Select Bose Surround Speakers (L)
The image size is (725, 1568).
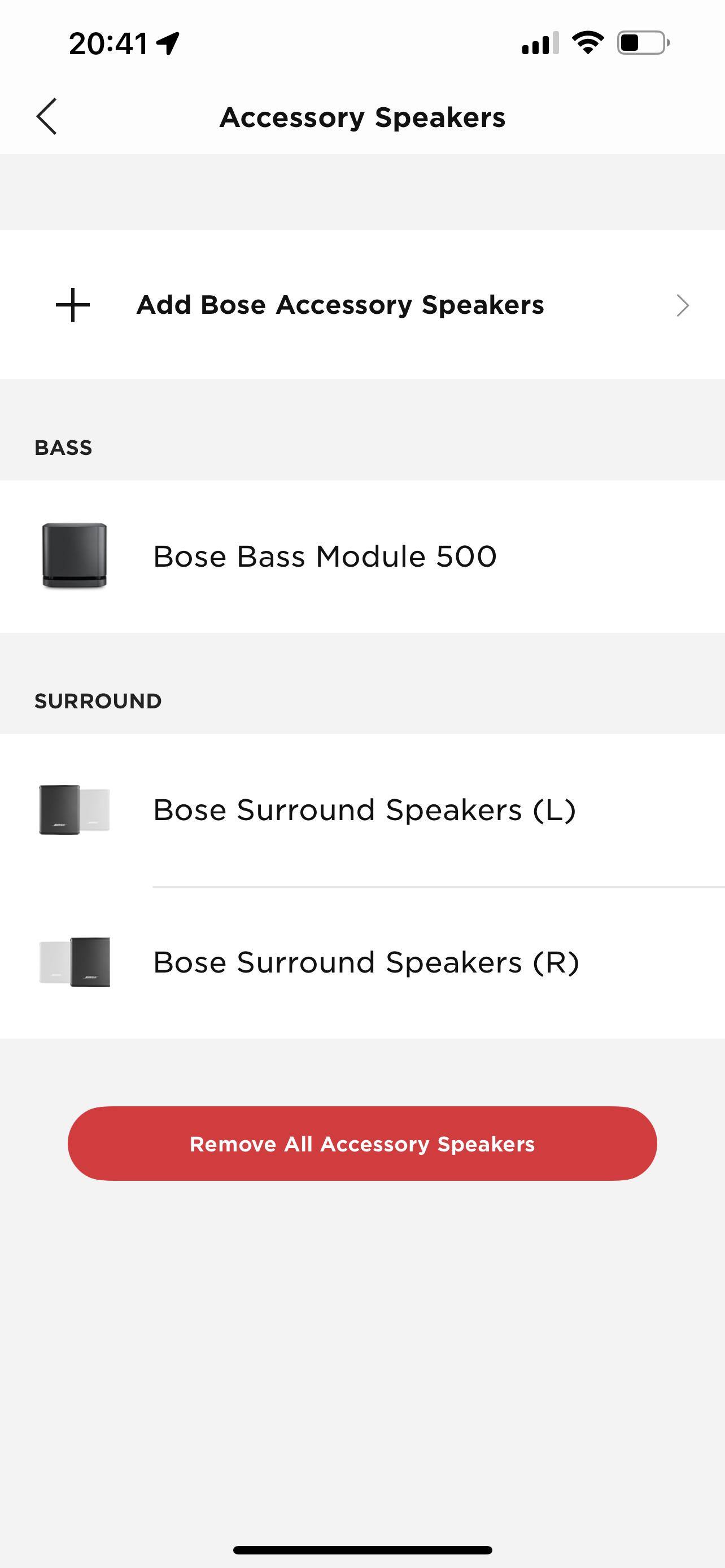pyautogui.click(x=364, y=810)
